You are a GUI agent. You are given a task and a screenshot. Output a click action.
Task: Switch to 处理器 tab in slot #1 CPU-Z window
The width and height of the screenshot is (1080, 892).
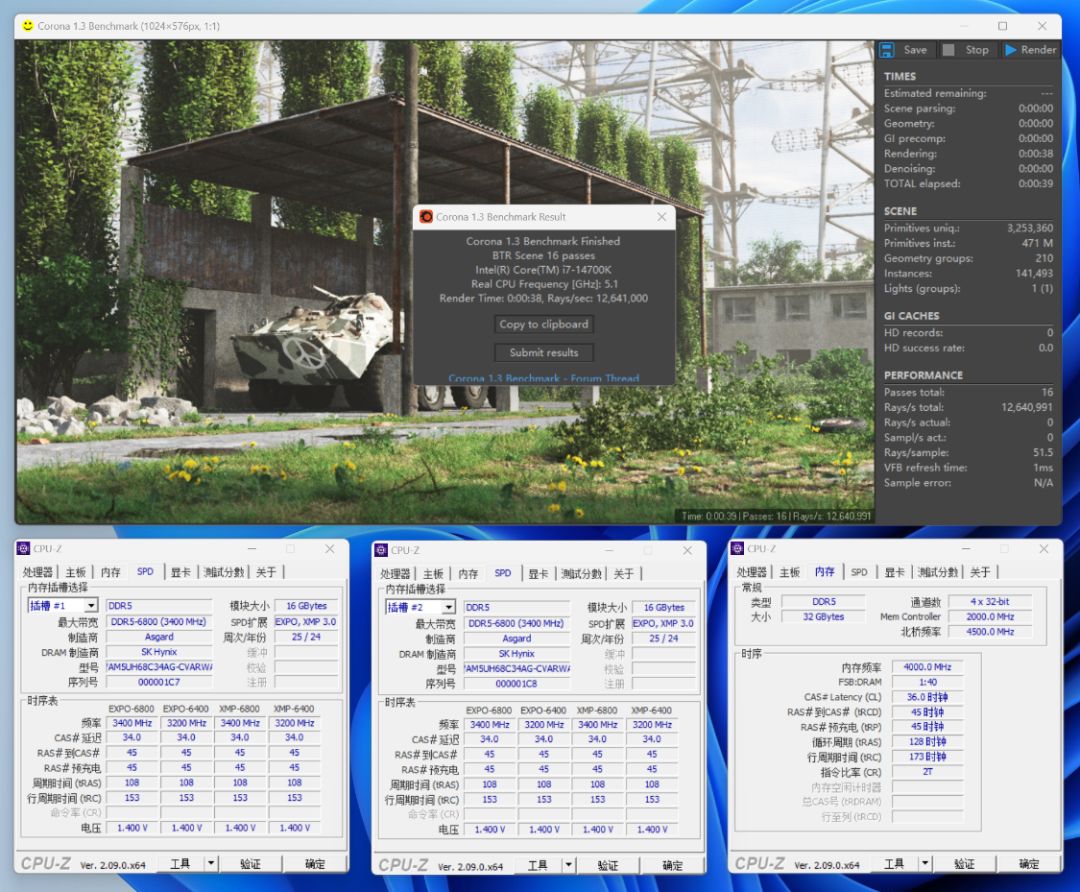37,572
